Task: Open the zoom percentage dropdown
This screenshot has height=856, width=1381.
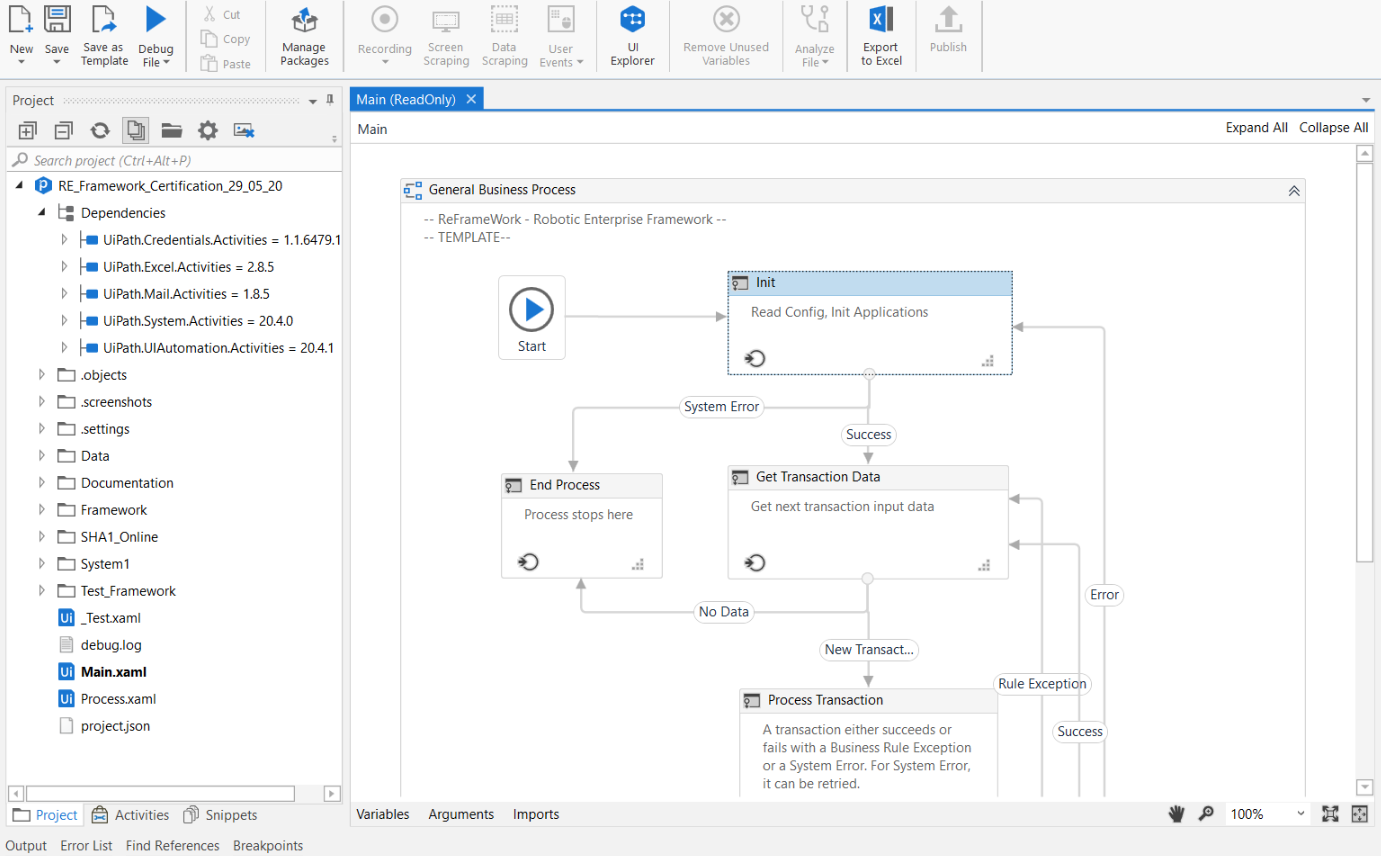Action: click(1300, 814)
